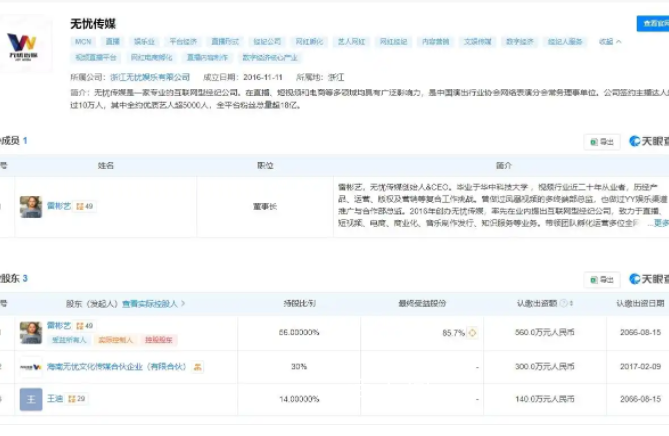This screenshot has height=436, width=669.
Task: Select the 数字经济核心产业 tag
Action: pyautogui.click(x=270, y=57)
